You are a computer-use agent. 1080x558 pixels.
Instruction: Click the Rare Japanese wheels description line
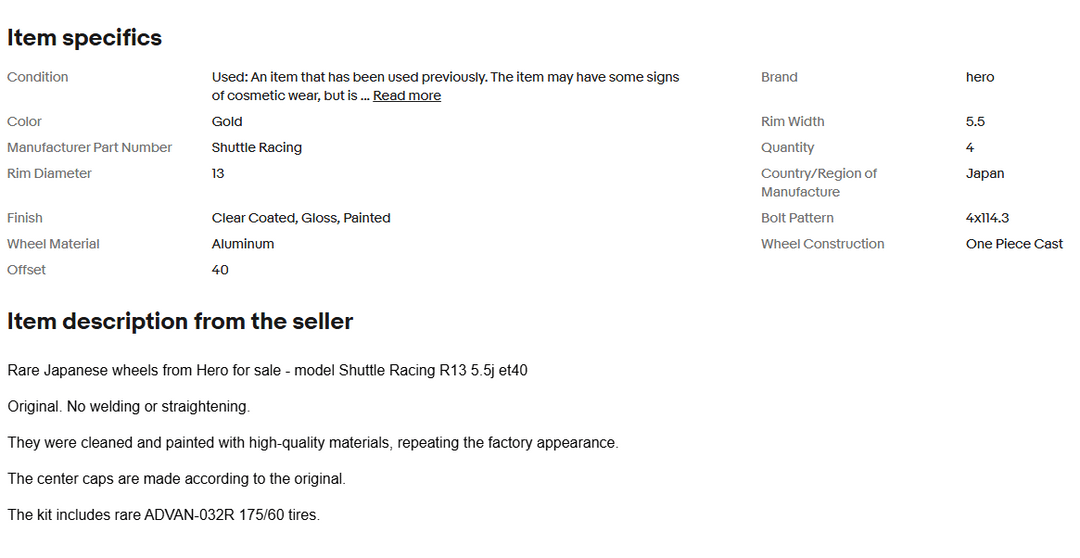(267, 371)
